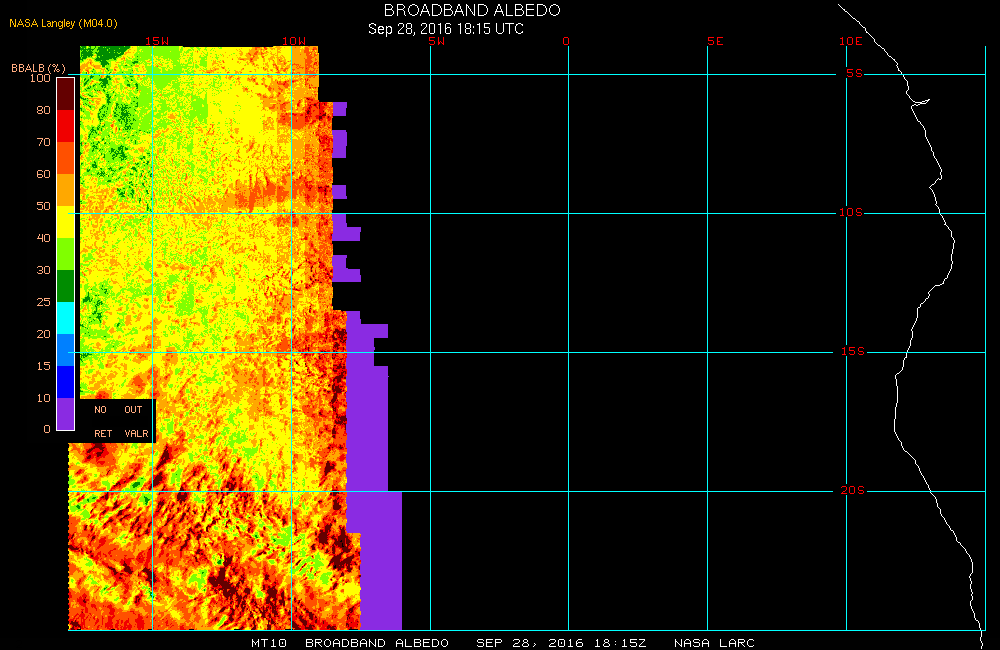Click the 10E longitude label
The width and height of the screenshot is (1000, 650).
click(851, 41)
